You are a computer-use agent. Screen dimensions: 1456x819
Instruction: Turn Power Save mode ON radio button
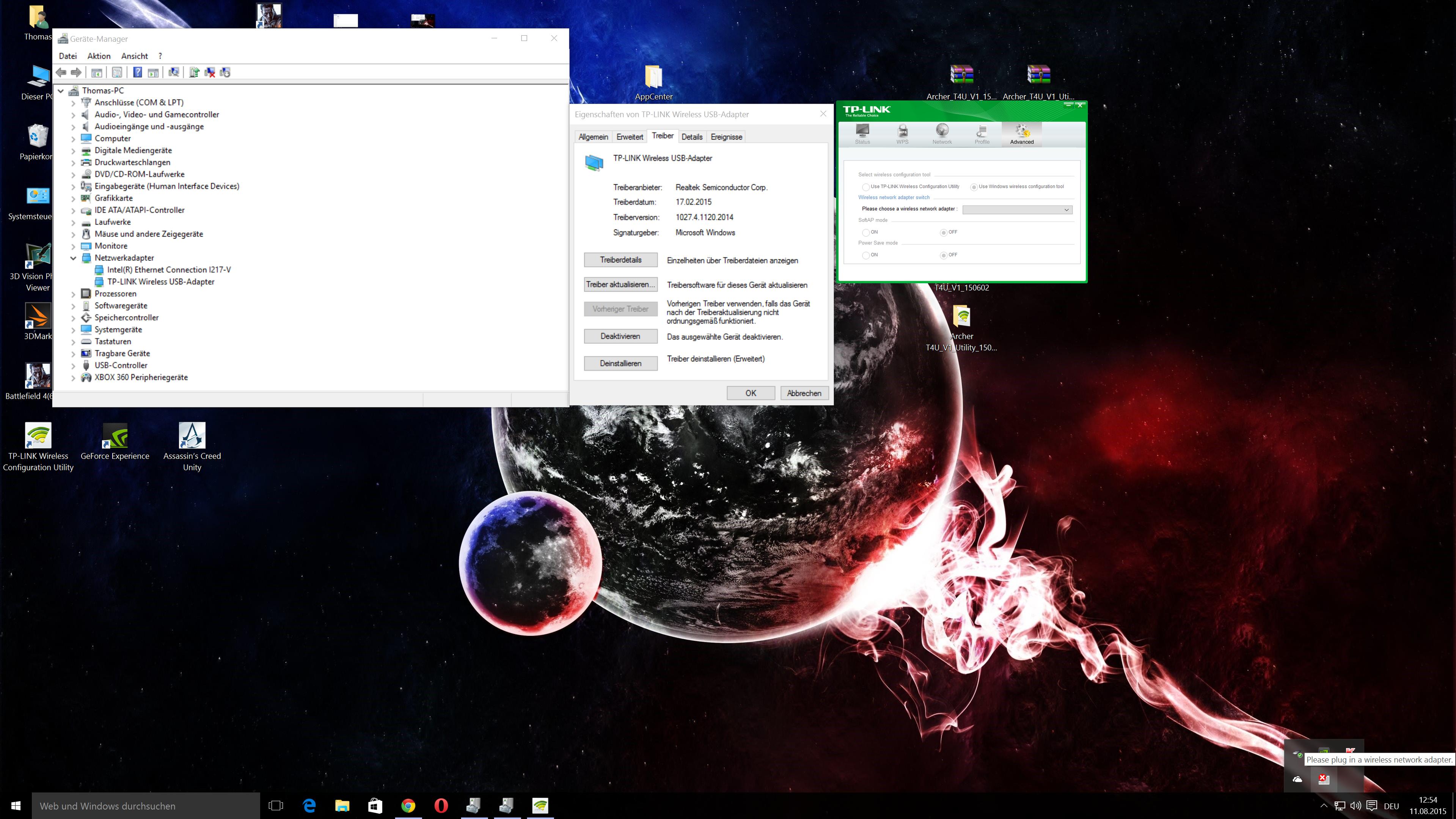tap(865, 255)
